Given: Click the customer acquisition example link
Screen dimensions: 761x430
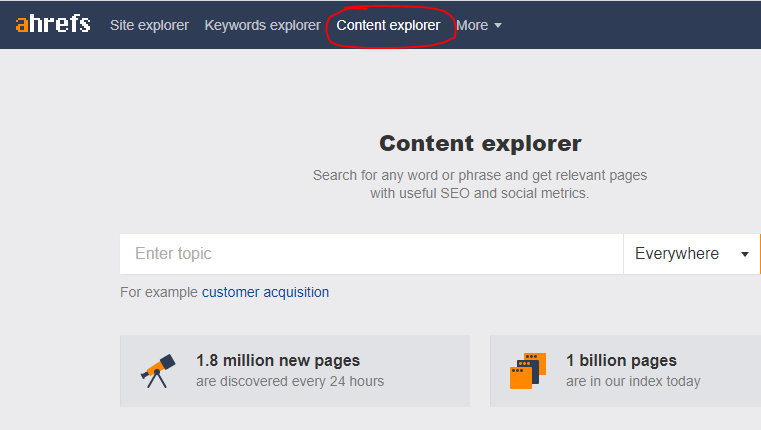Looking at the screenshot, I should (x=265, y=292).
